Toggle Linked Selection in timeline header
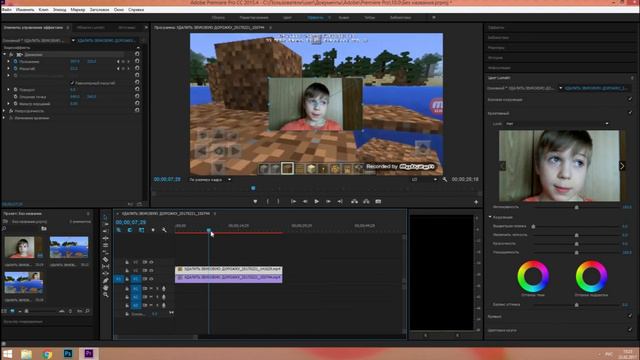The height and width of the screenshot is (360, 640). [141, 230]
